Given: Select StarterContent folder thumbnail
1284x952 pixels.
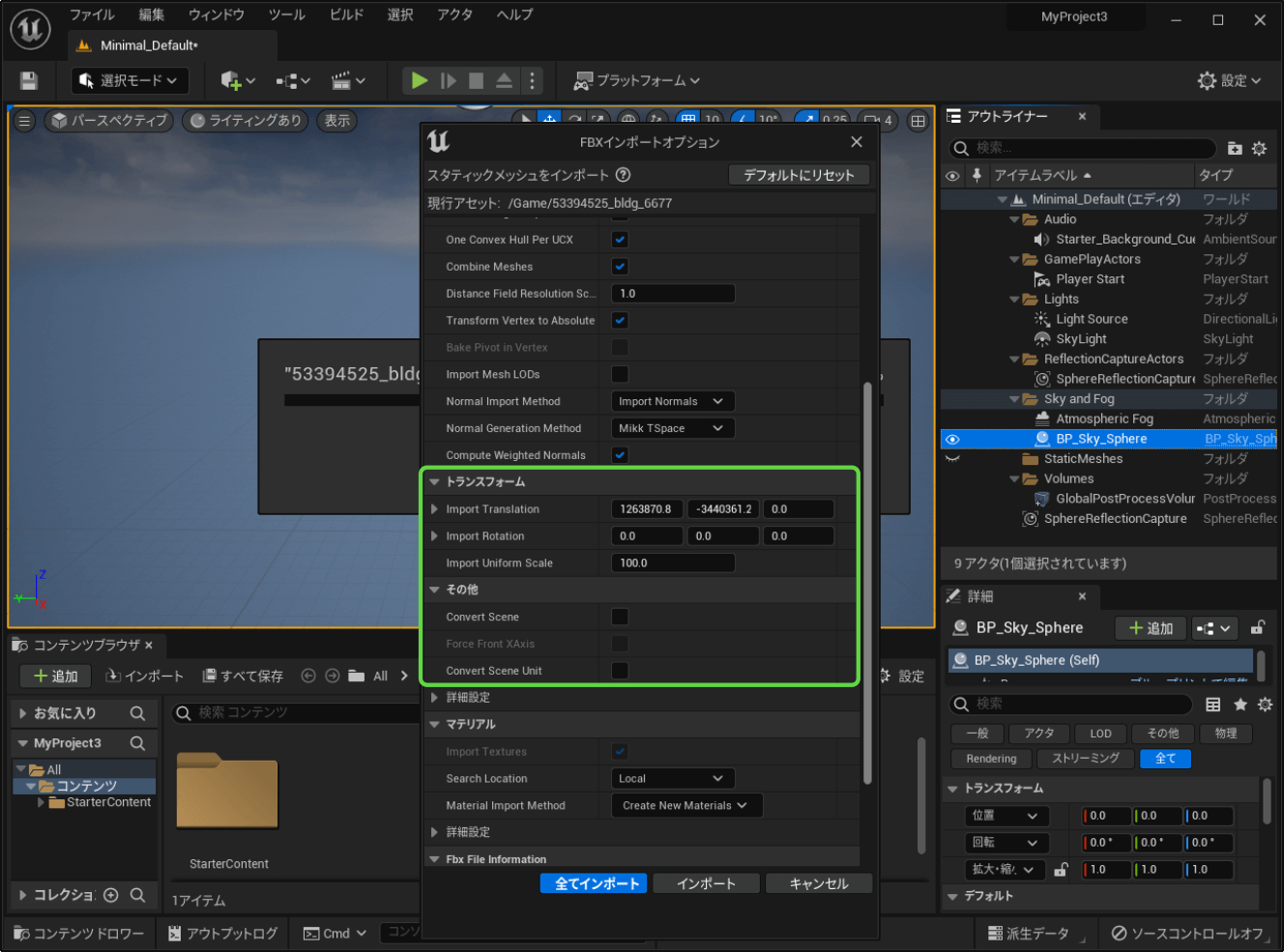Looking at the screenshot, I should point(228,793).
